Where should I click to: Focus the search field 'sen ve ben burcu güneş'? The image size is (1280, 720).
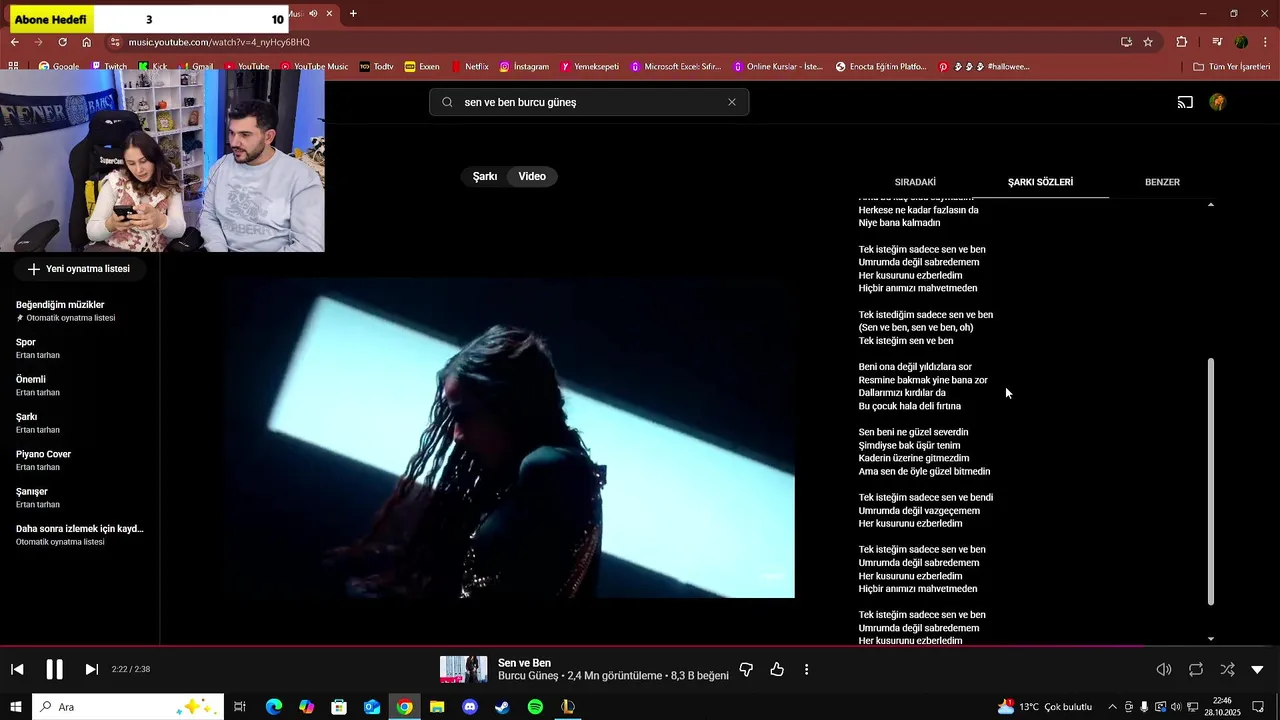pos(589,102)
